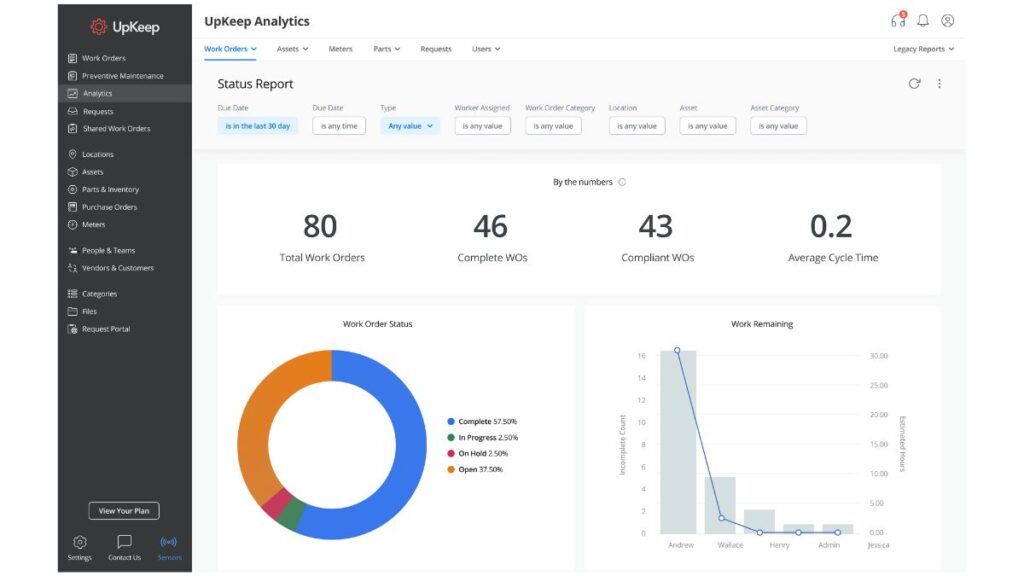Expand the Assets navigation dropdown
1024x576 pixels.
(292, 48)
